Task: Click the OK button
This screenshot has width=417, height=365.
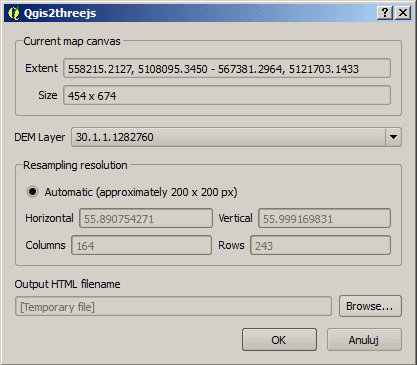Action: [x=279, y=340]
